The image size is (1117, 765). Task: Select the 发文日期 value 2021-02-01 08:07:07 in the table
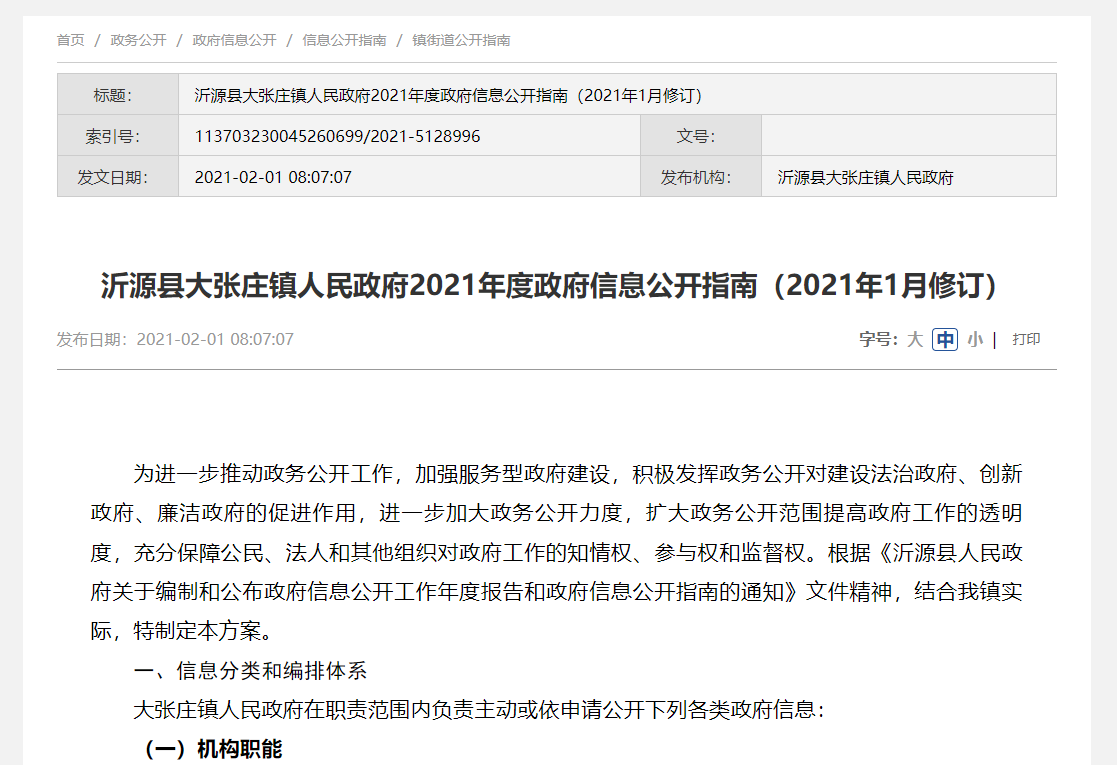[273, 177]
